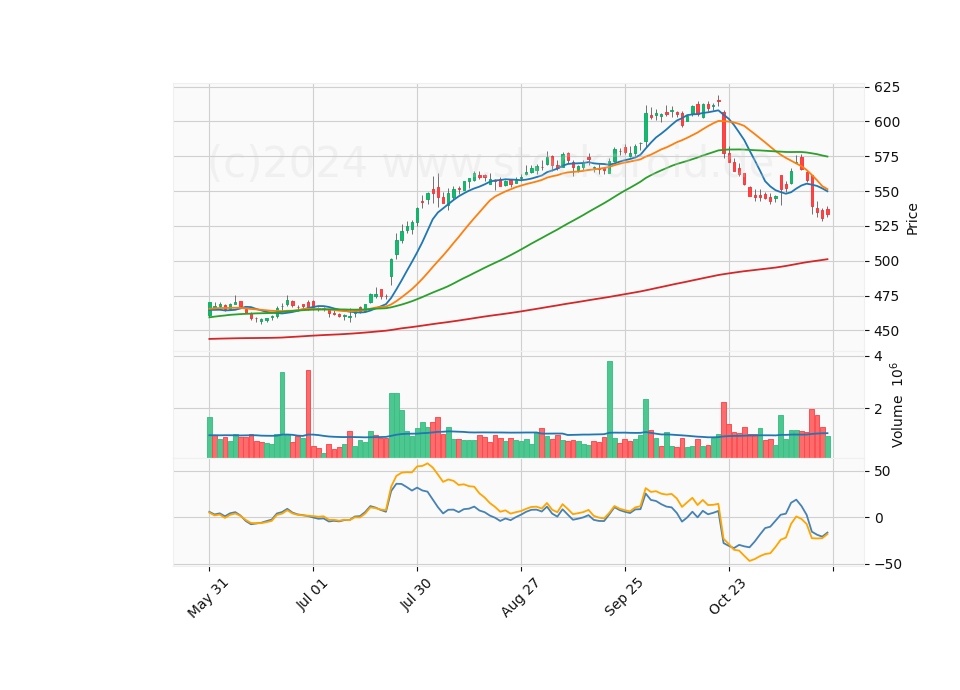Click the oscillator axis label 50
Viewport: 960px width, 690px height.
click(x=882, y=471)
